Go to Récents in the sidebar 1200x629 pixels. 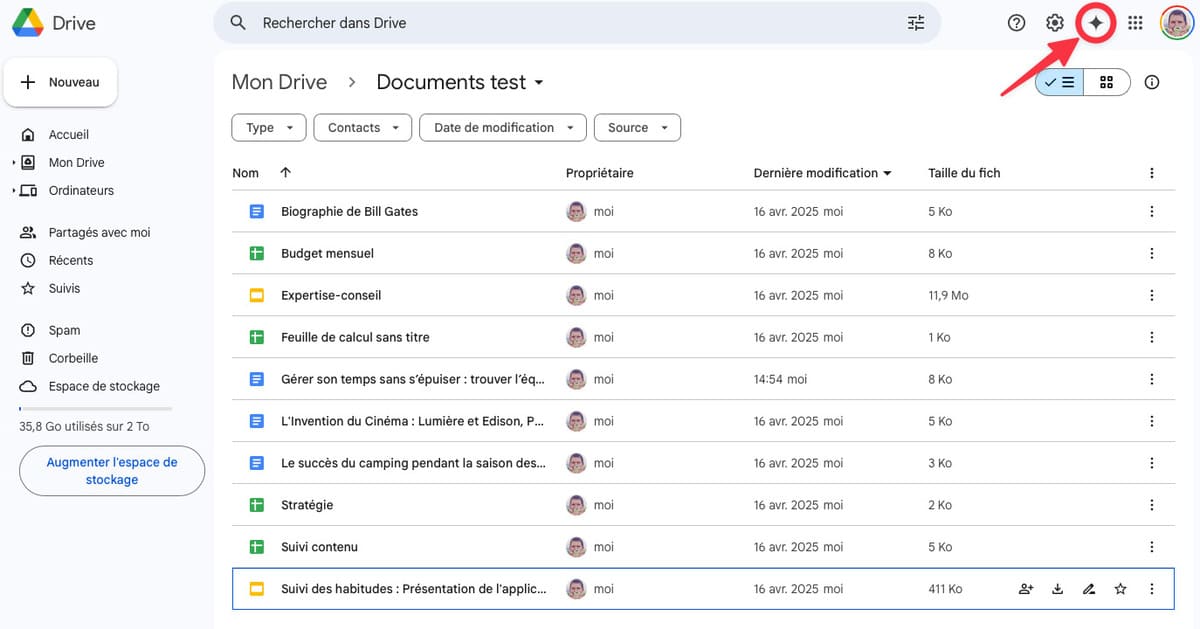(x=70, y=260)
